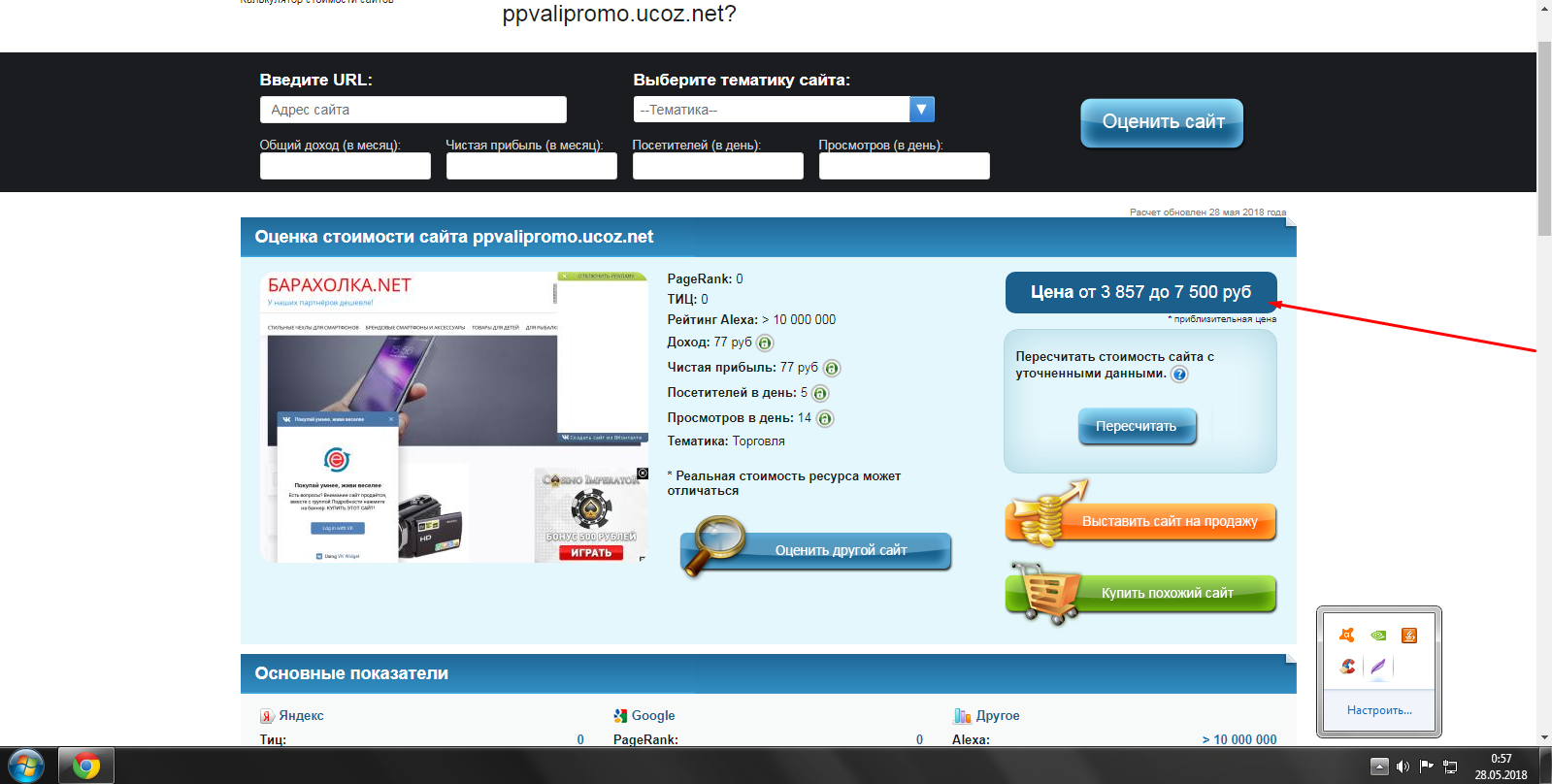Click Купить похожий сайт
The height and width of the screenshot is (784, 1552).
1141,592
